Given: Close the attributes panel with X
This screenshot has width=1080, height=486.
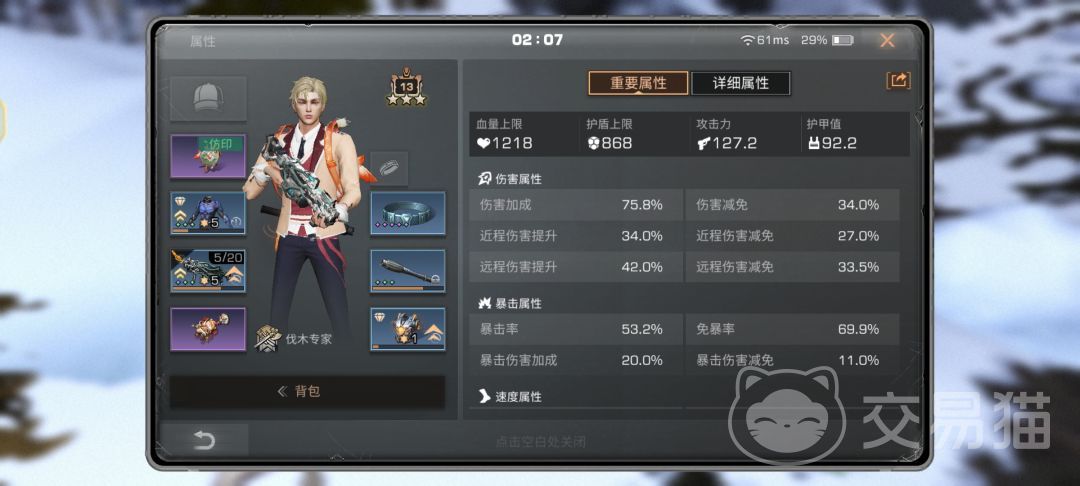Looking at the screenshot, I should click(x=887, y=40).
